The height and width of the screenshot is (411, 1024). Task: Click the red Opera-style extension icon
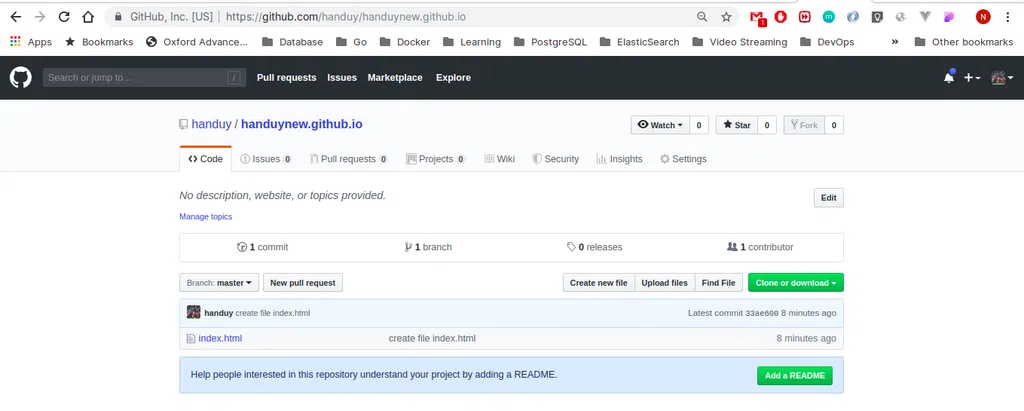point(780,17)
